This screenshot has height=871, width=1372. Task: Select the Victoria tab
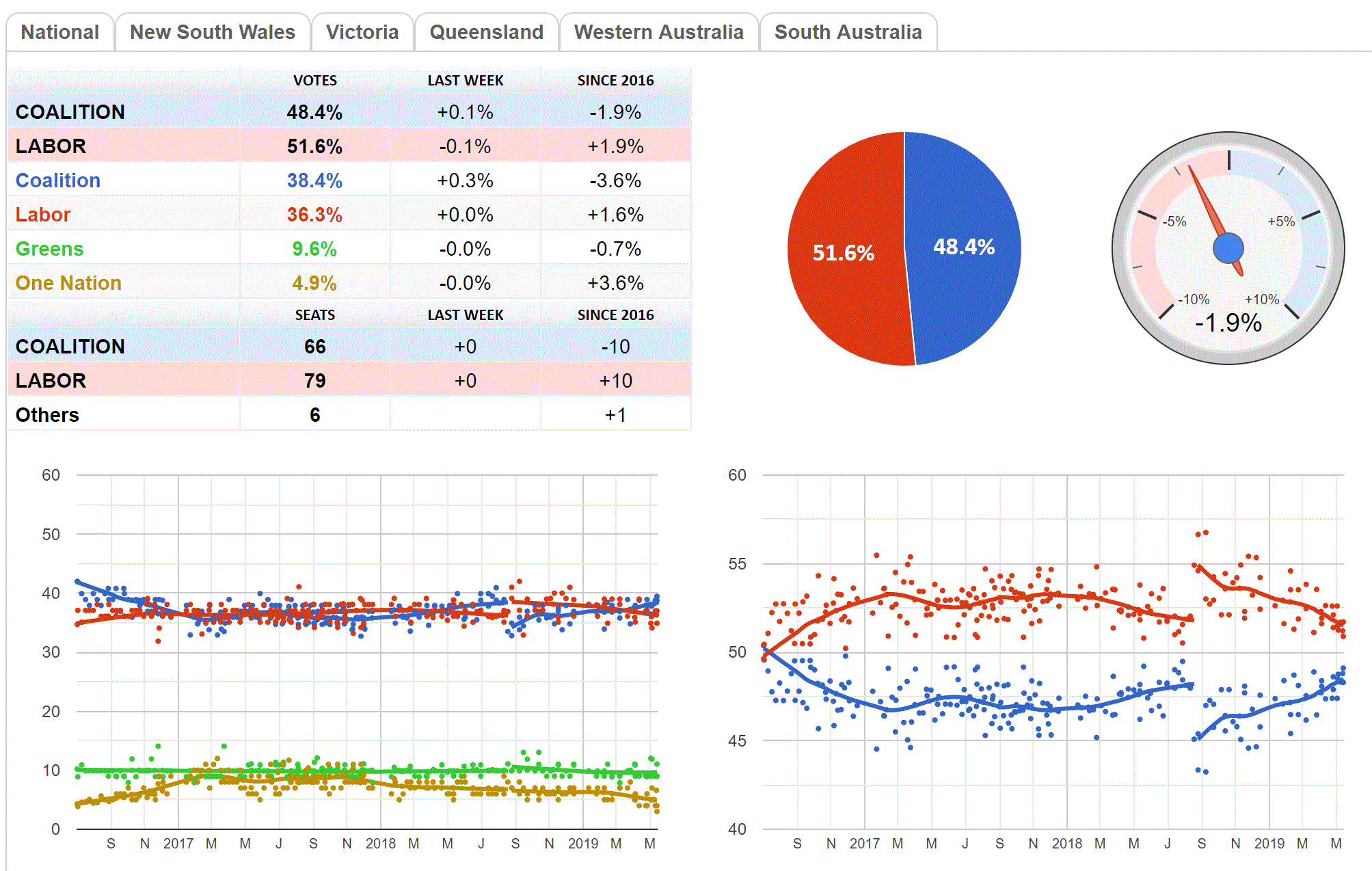click(362, 32)
